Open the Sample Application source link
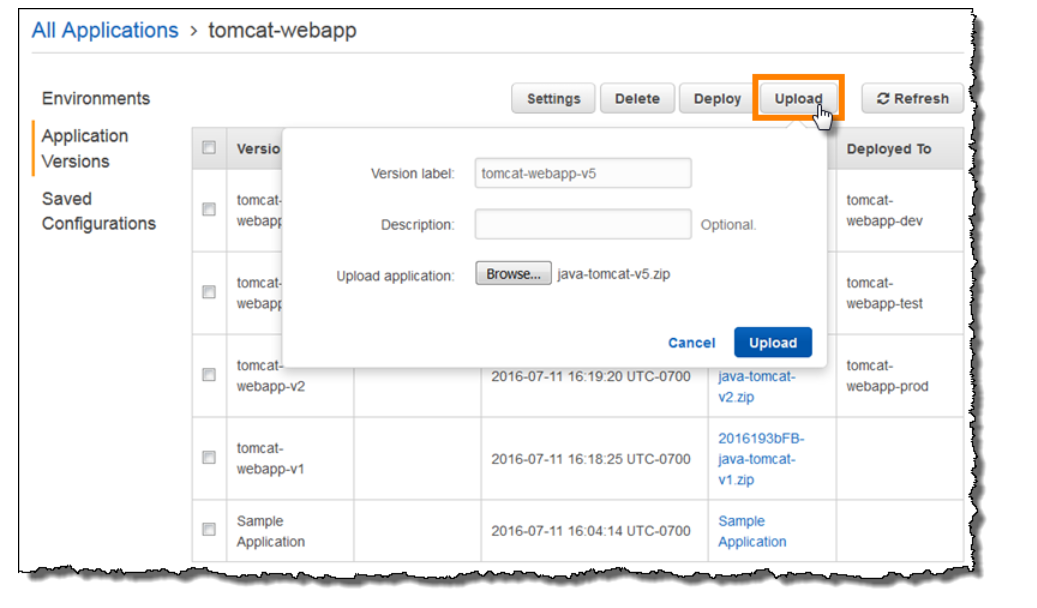This screenshot has height=608, width=1037. 752,531
